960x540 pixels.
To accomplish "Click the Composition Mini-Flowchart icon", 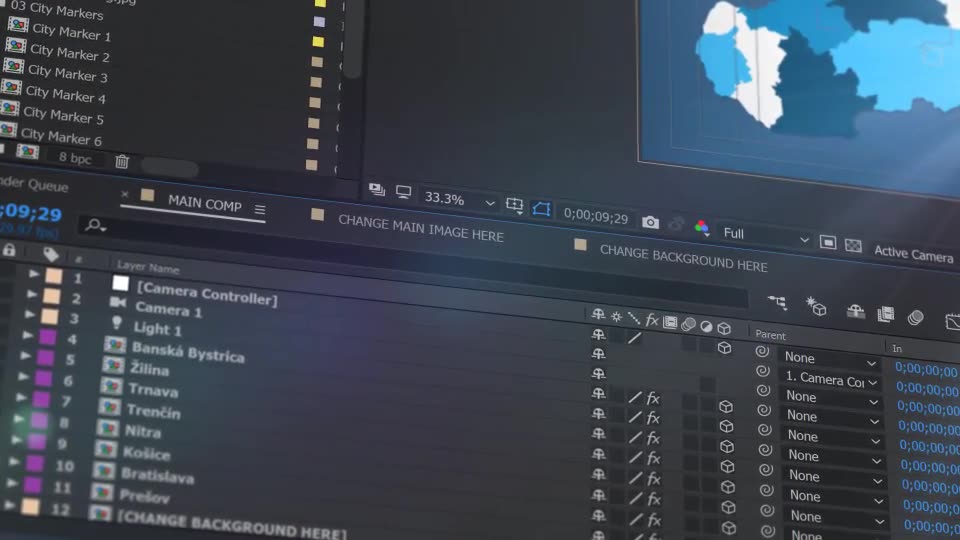I will click(x=777, y=302).
